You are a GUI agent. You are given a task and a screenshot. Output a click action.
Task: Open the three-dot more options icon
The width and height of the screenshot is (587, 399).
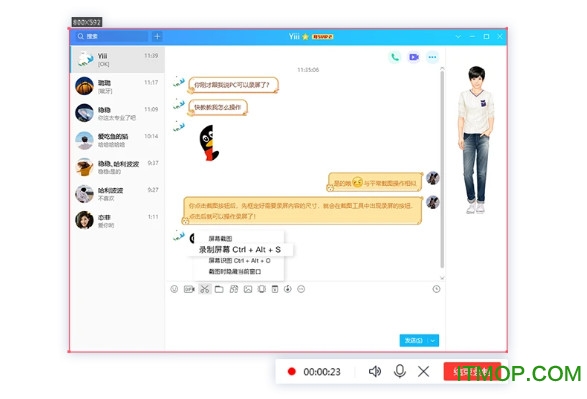(x=432, y=57)
